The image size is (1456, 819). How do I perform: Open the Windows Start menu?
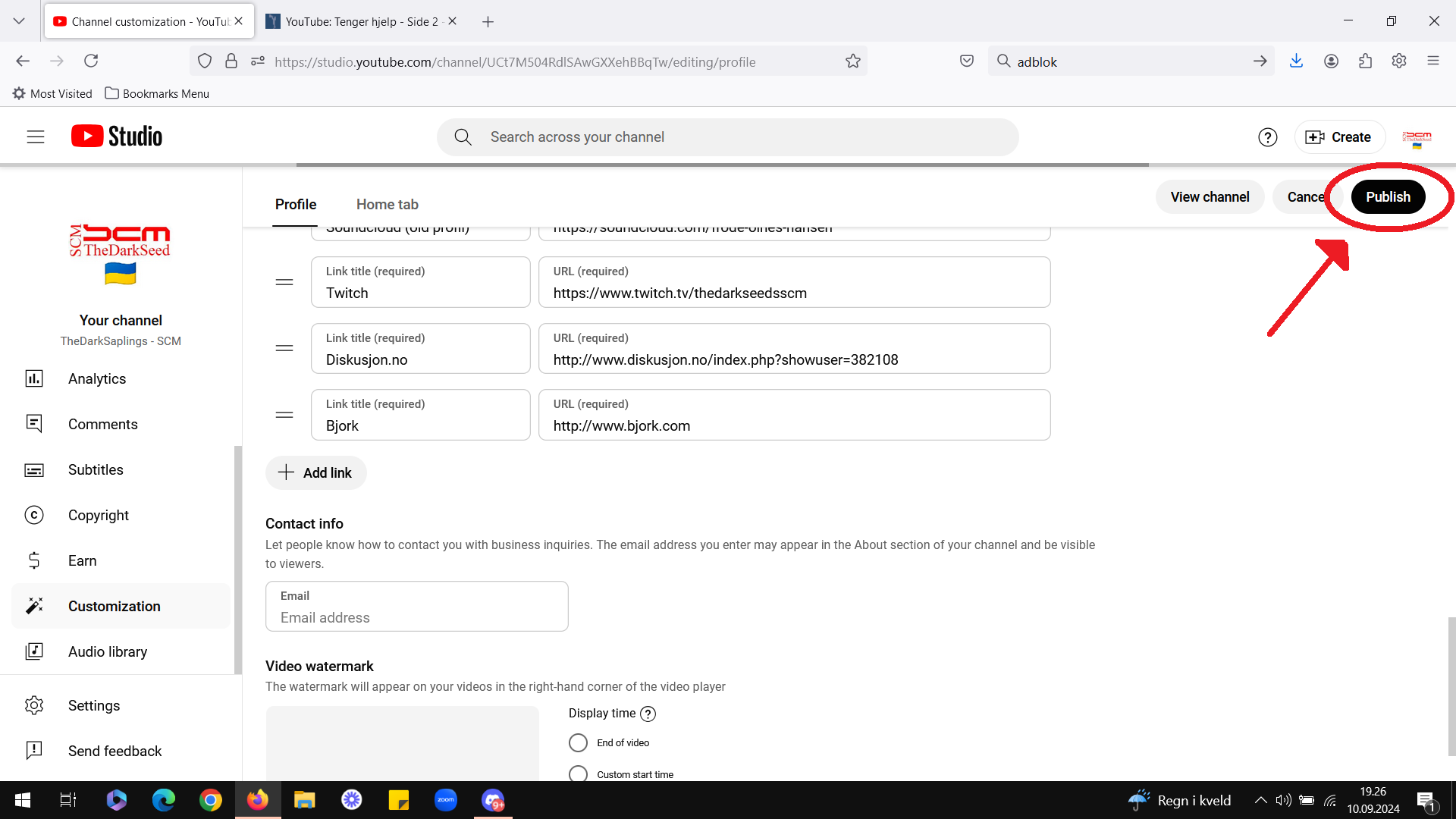[23, 800]
